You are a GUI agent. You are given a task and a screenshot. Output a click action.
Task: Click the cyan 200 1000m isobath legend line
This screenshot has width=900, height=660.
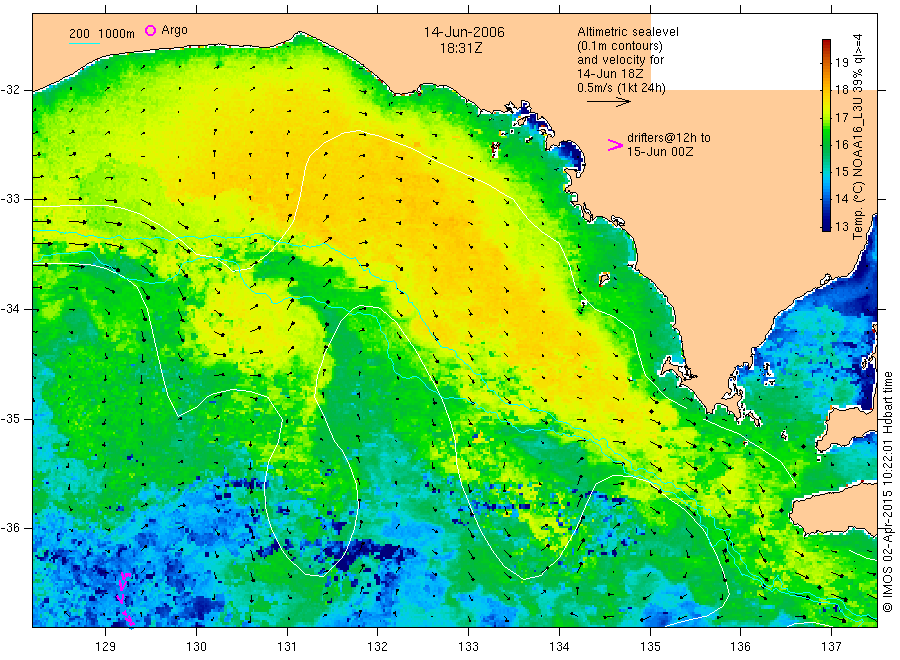coord(84,43)
